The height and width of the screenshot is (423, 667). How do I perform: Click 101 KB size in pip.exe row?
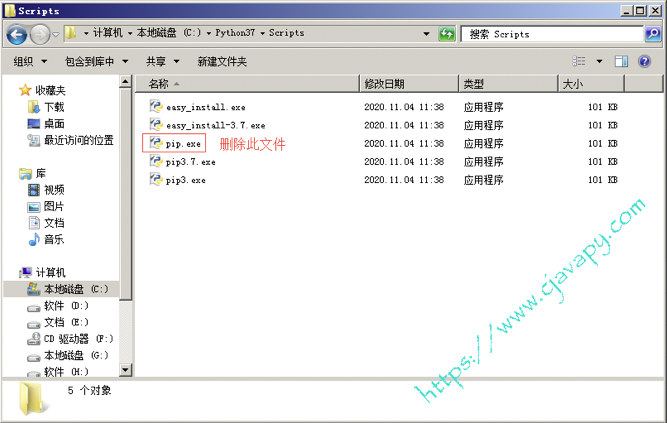[x=603, y=143]
